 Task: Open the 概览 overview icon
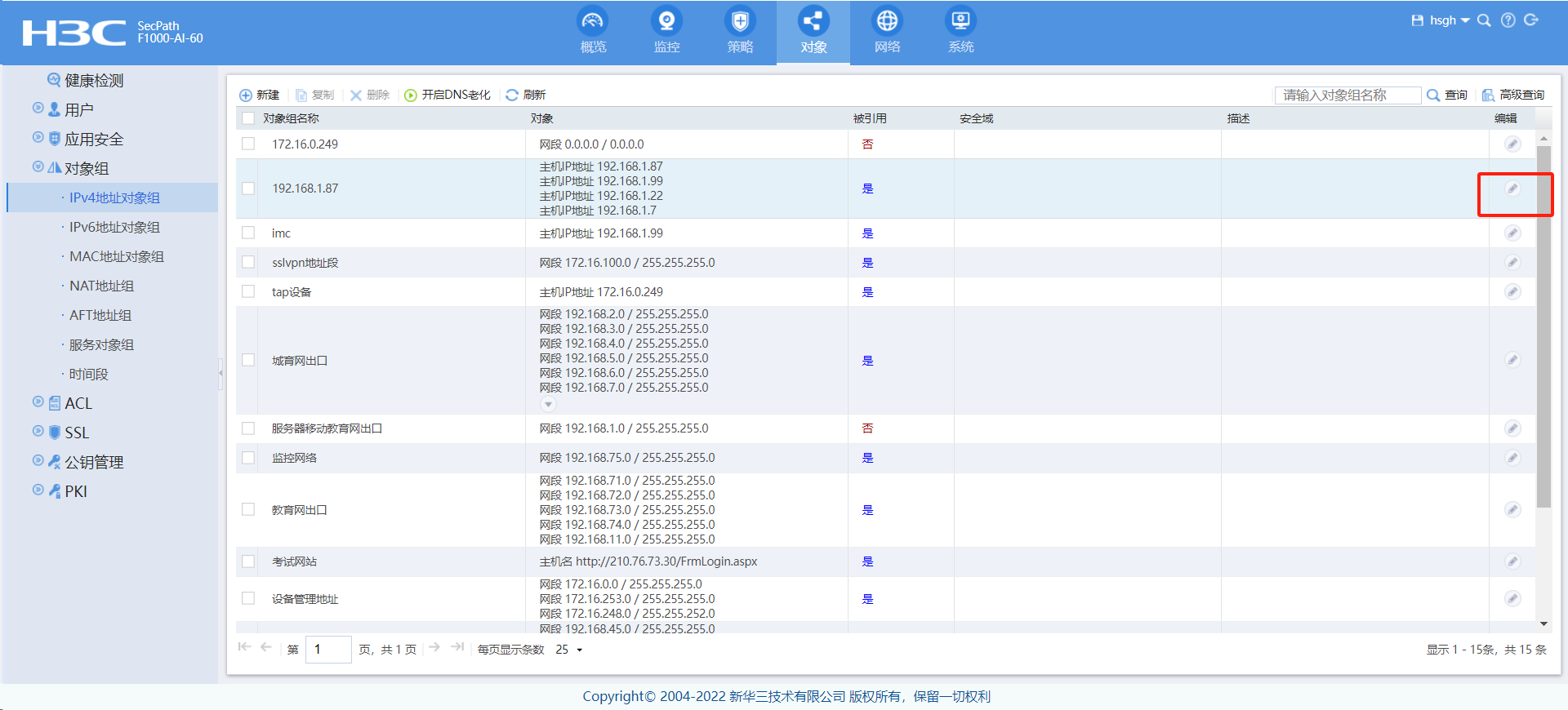coord(593,21)
